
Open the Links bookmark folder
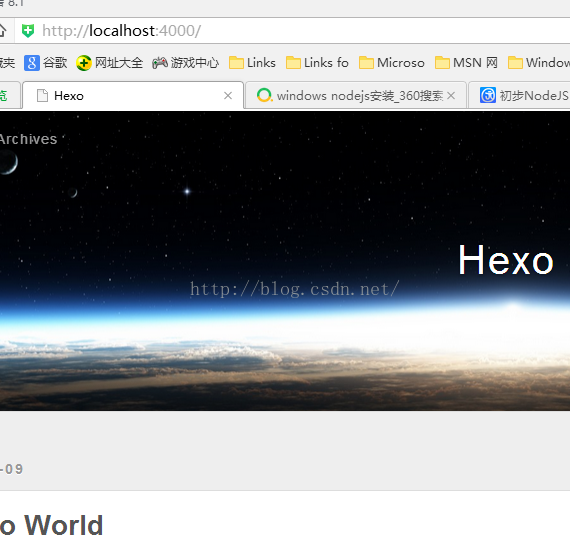click(252, 63)
